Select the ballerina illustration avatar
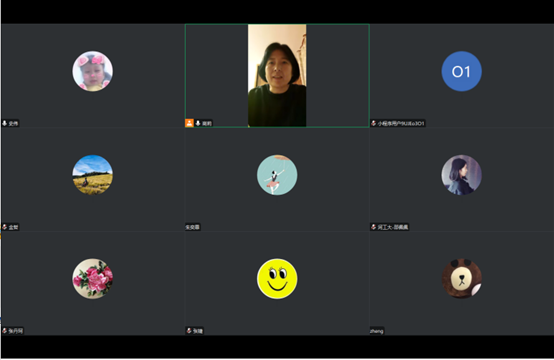Viewport: 554px width, 360px height. [x=277, y=175]
